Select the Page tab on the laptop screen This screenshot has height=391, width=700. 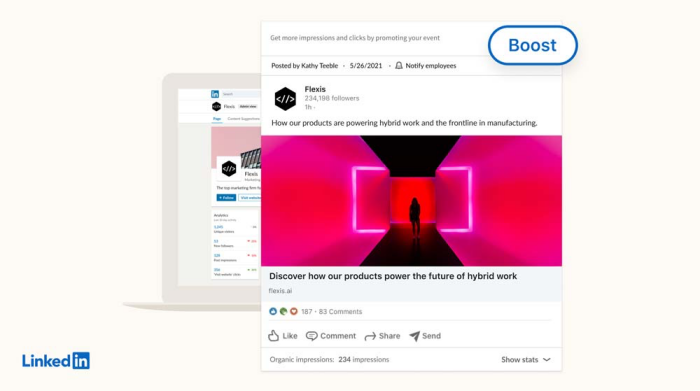217,119
